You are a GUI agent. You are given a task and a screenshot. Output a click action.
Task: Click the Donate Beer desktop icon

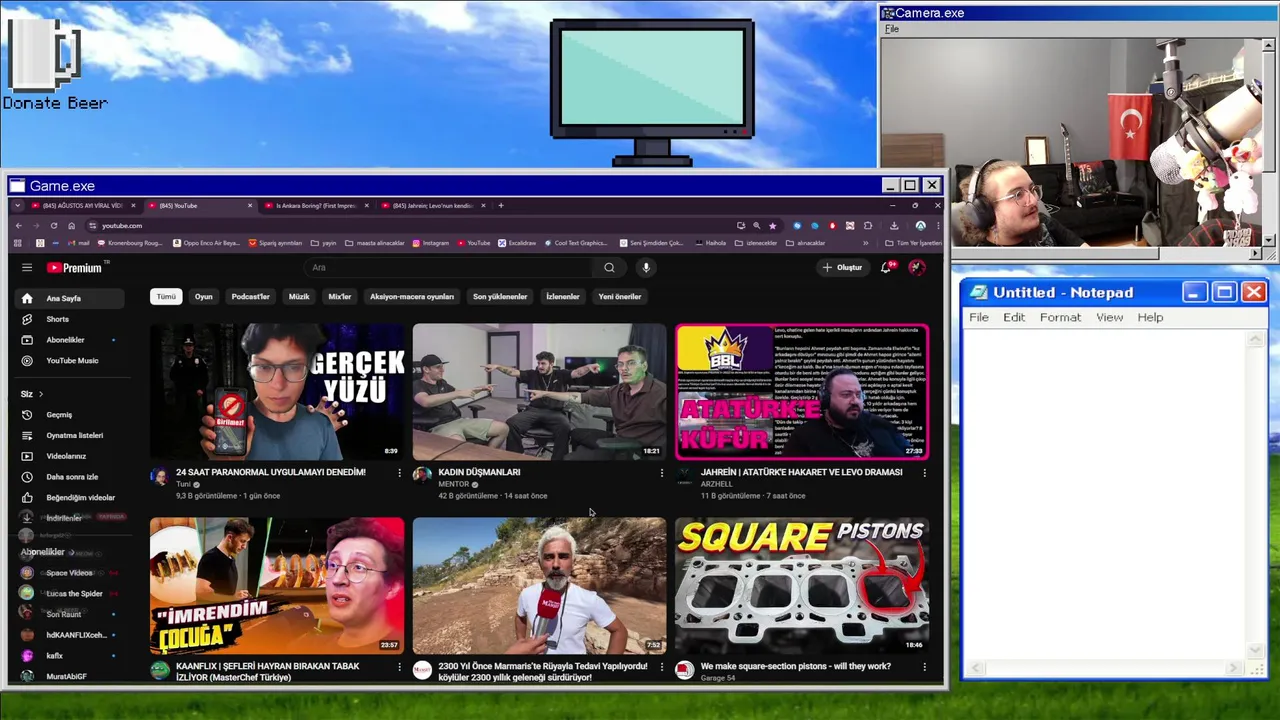(54, 62)
